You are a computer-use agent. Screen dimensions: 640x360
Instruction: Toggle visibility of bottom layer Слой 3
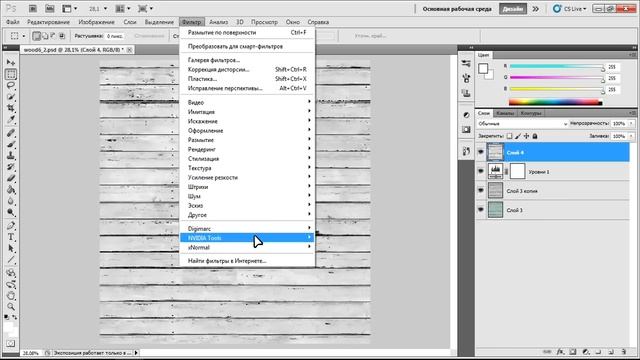click(x=481, y=210)
